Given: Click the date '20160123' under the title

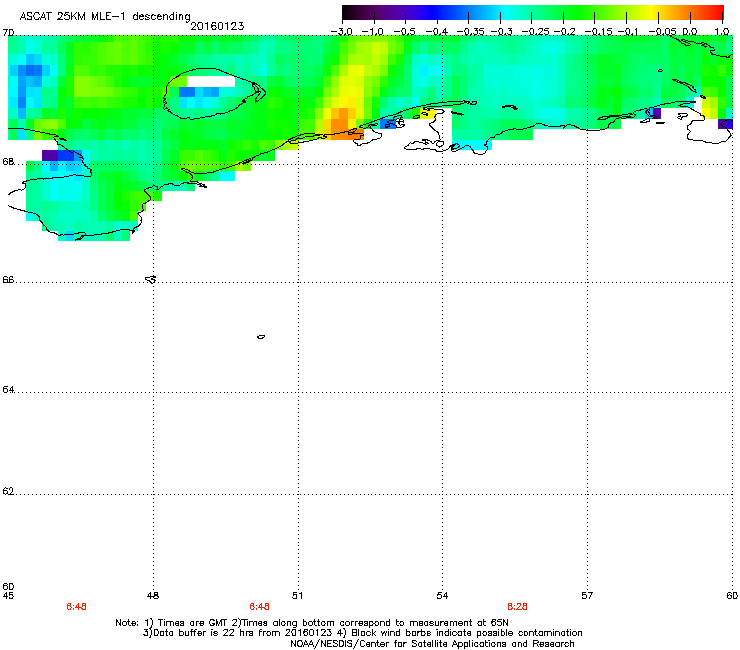Looking at the screenshot, I should 217,26.
